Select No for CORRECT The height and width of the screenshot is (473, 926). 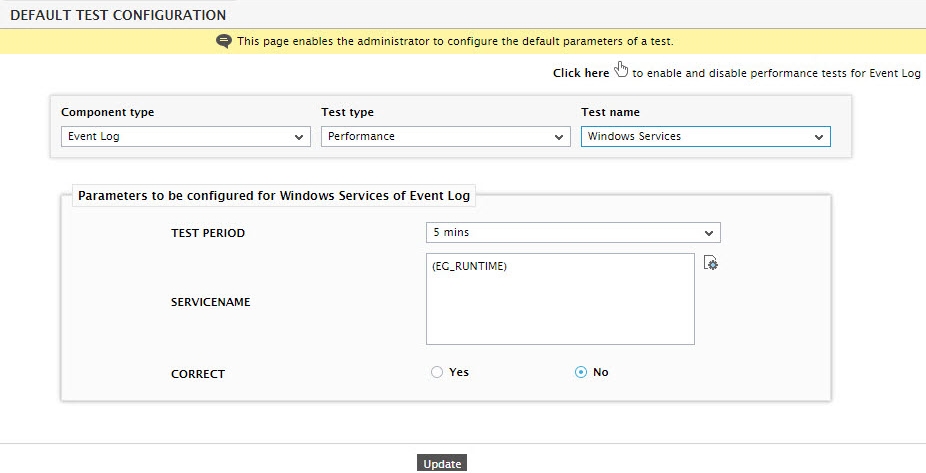tap(581, 372)
